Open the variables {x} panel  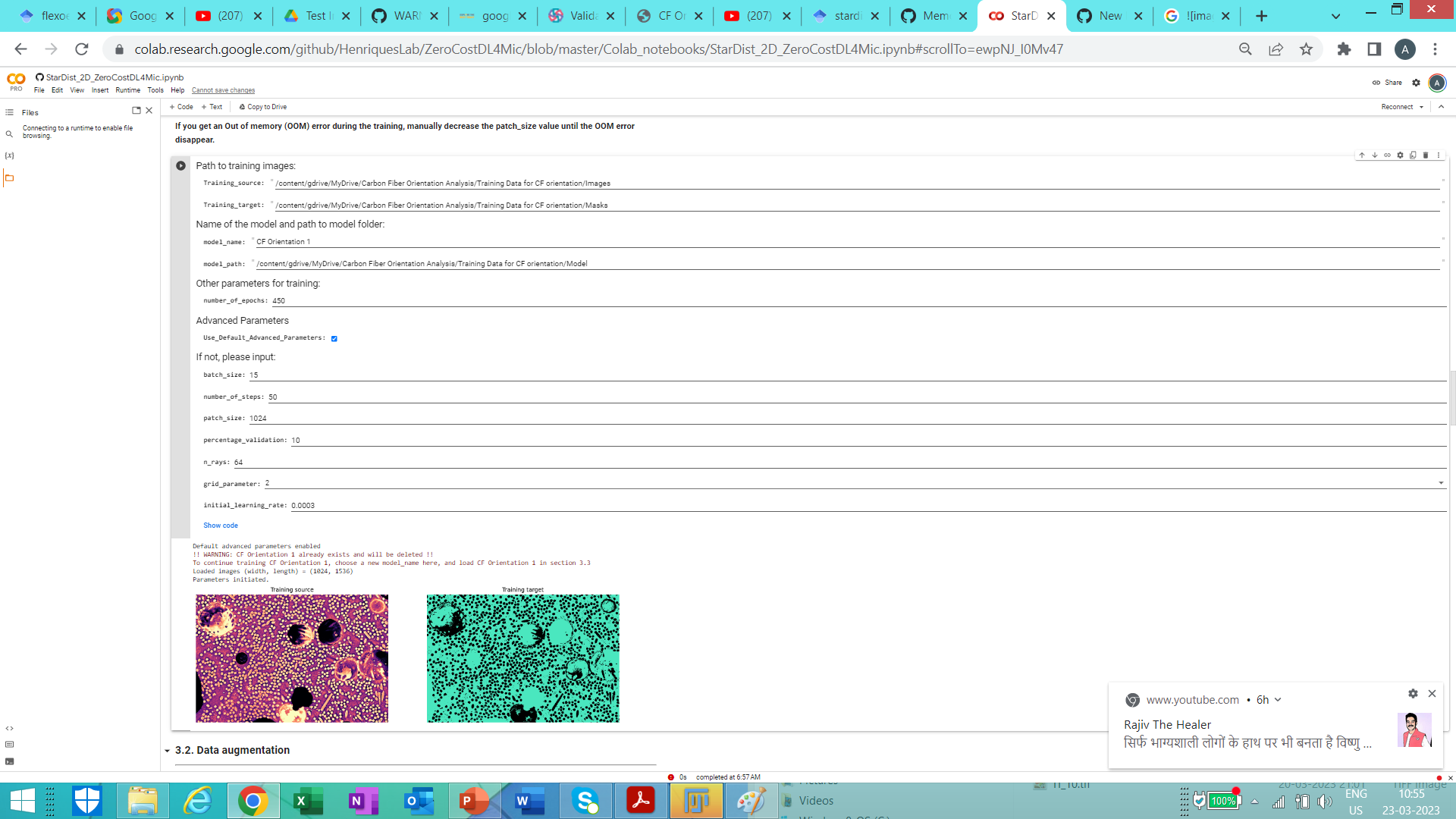pos(9,155)
